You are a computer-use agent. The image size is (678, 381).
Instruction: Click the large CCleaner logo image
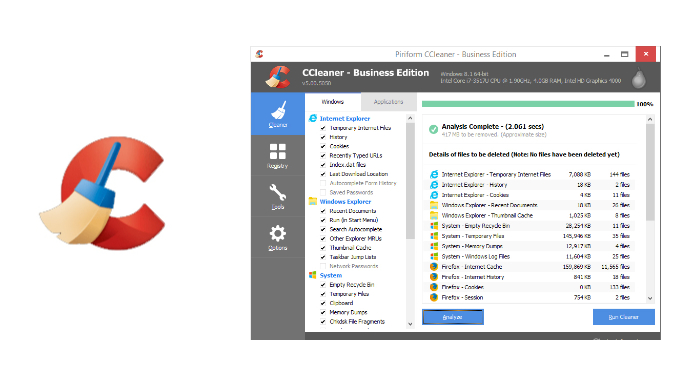[x=102, y=193]
